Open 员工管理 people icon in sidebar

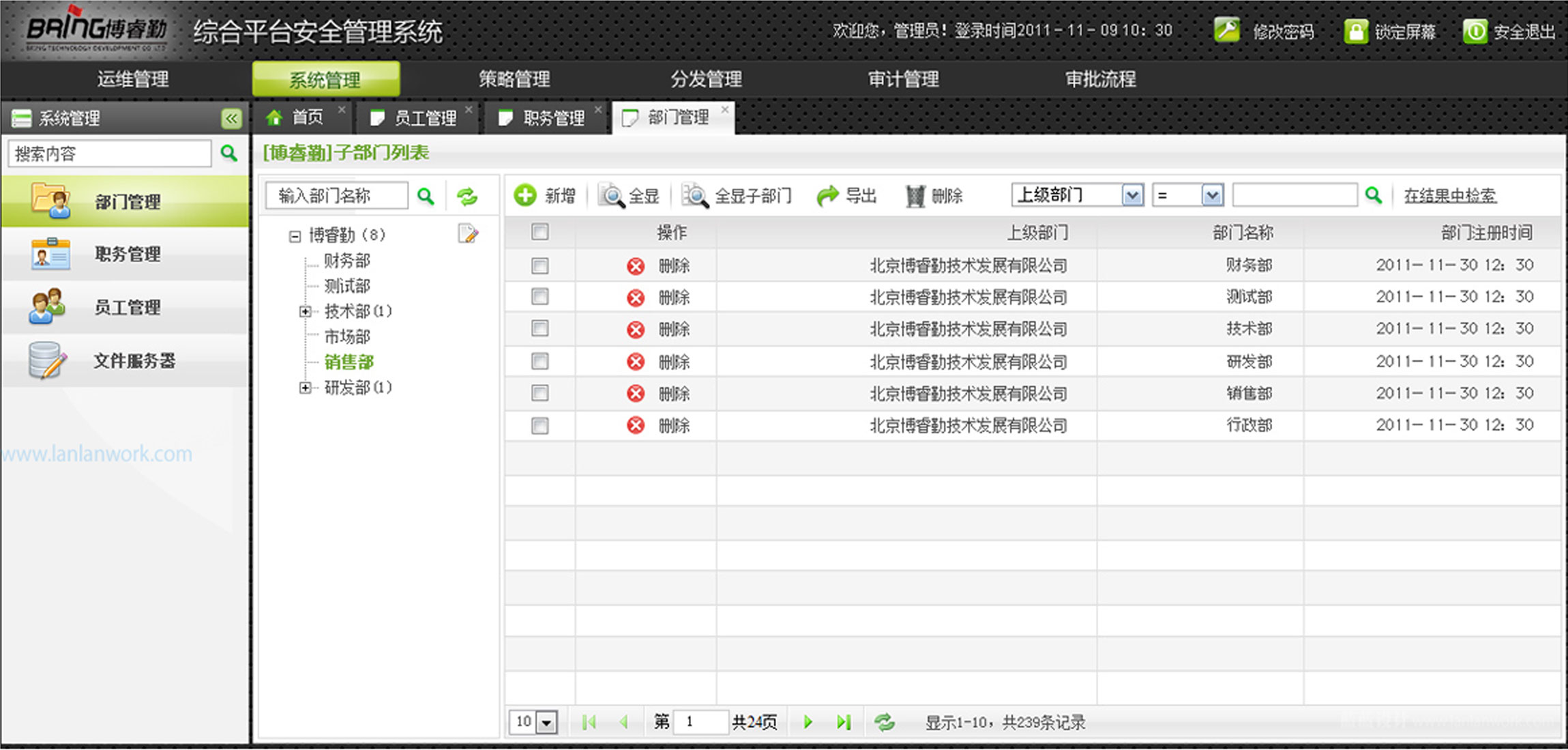click(x=47, y=306)
